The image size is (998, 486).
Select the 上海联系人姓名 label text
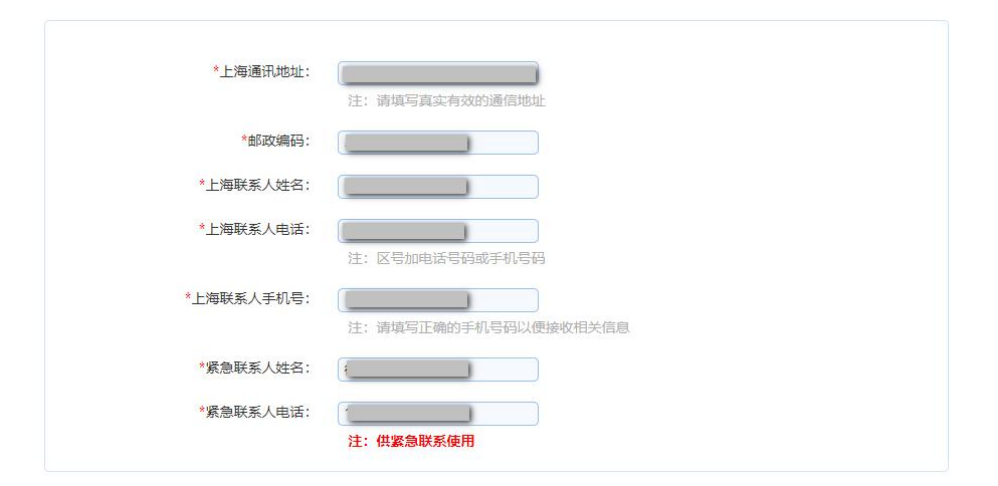coord(256,185)
